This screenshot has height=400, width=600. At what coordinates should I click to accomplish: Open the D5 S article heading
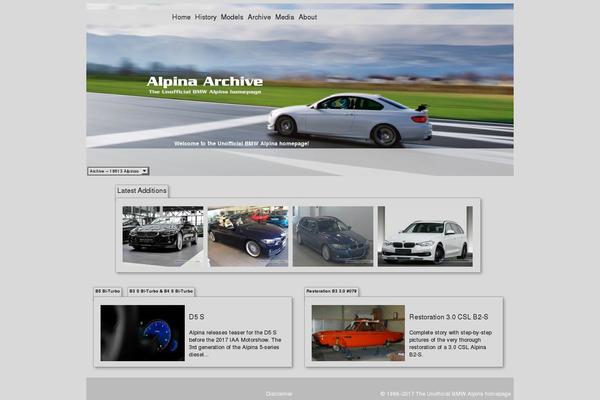(196, 317)
